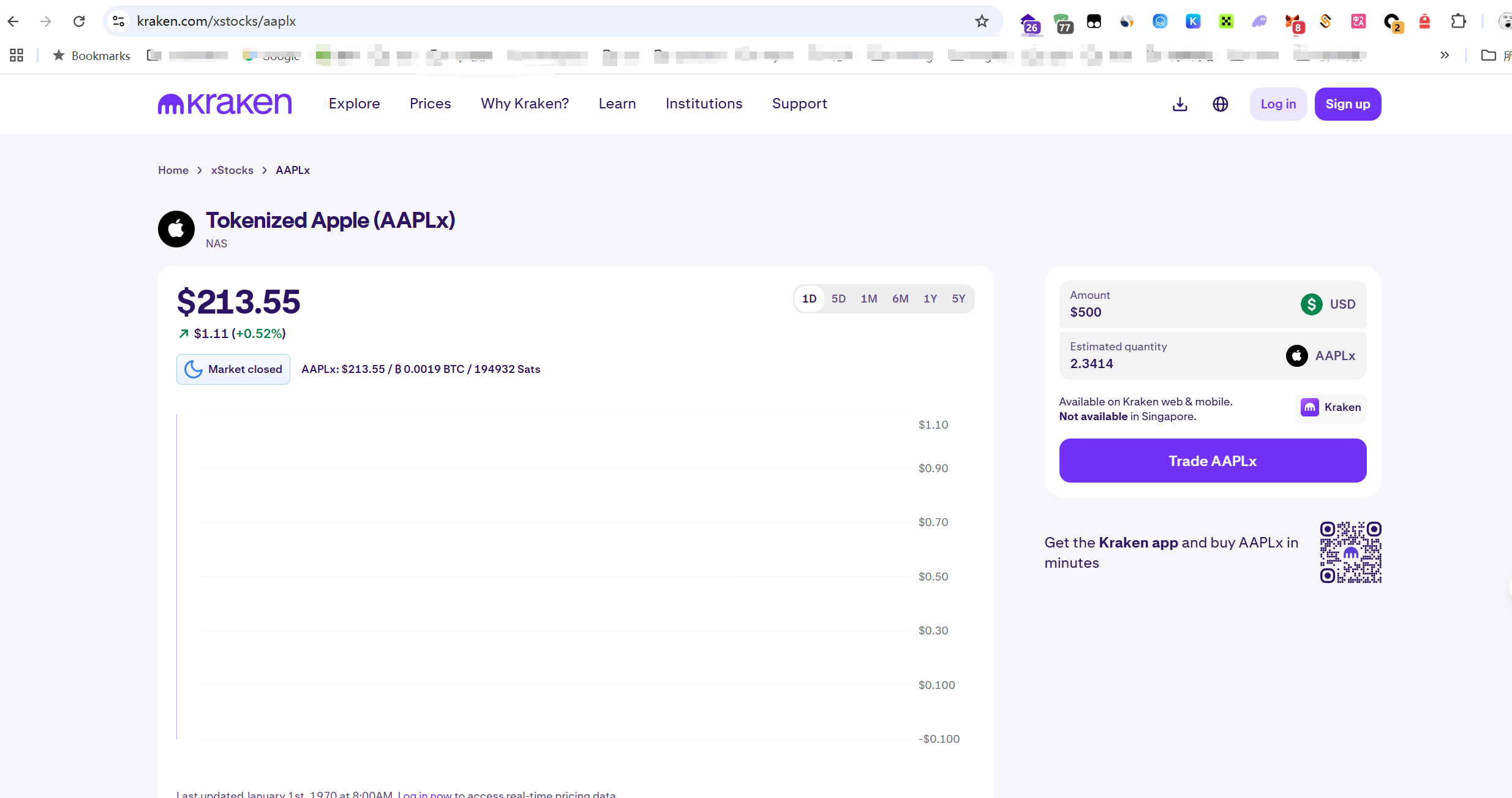Open the orange S-shaped extension icon

[1325, 21]
